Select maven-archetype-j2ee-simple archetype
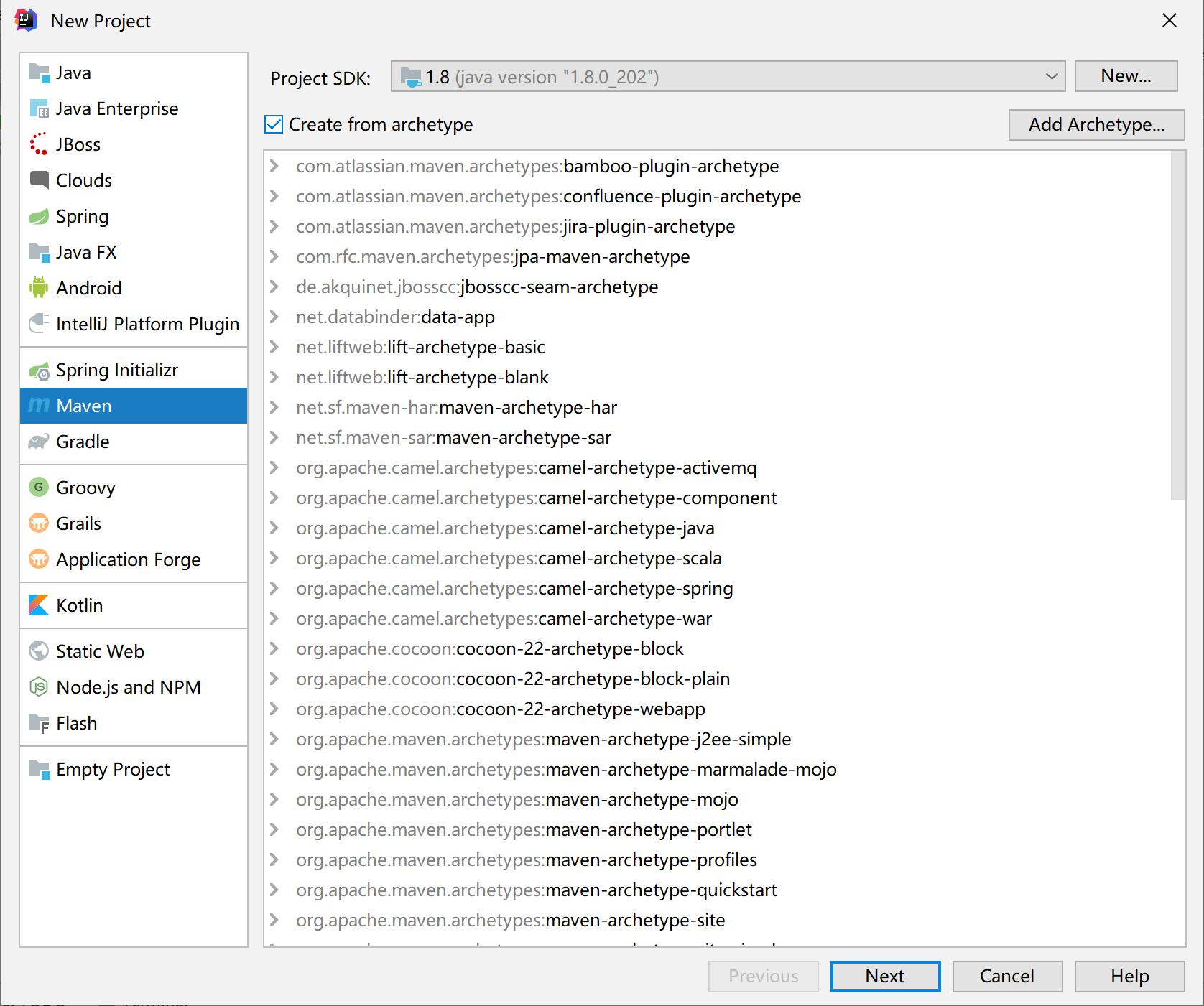The width and height of the screenshot is (1204, 1006). pyautogui.click(x=544, y=739)
